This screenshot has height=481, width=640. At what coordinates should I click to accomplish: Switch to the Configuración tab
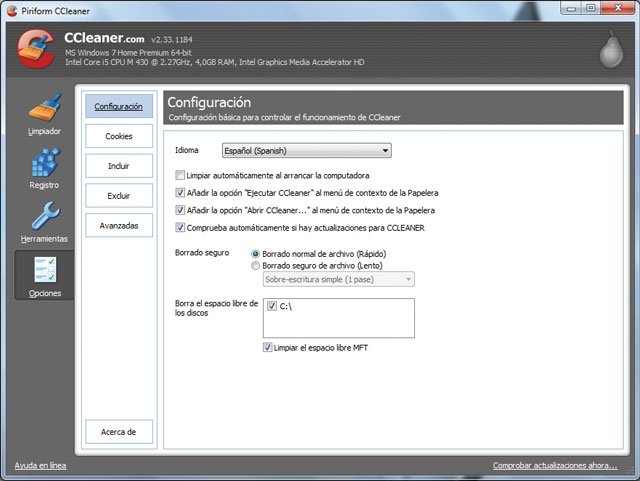119,106
